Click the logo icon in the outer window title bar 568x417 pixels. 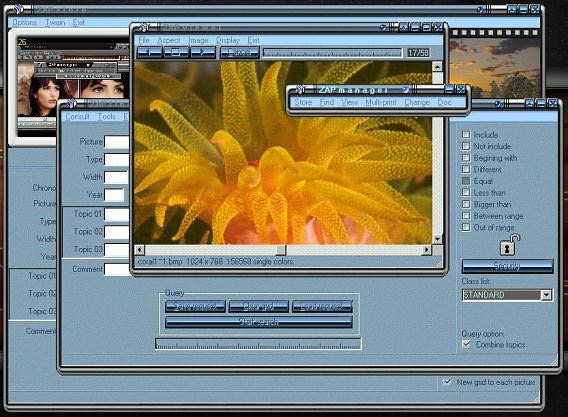pos(19,9)
